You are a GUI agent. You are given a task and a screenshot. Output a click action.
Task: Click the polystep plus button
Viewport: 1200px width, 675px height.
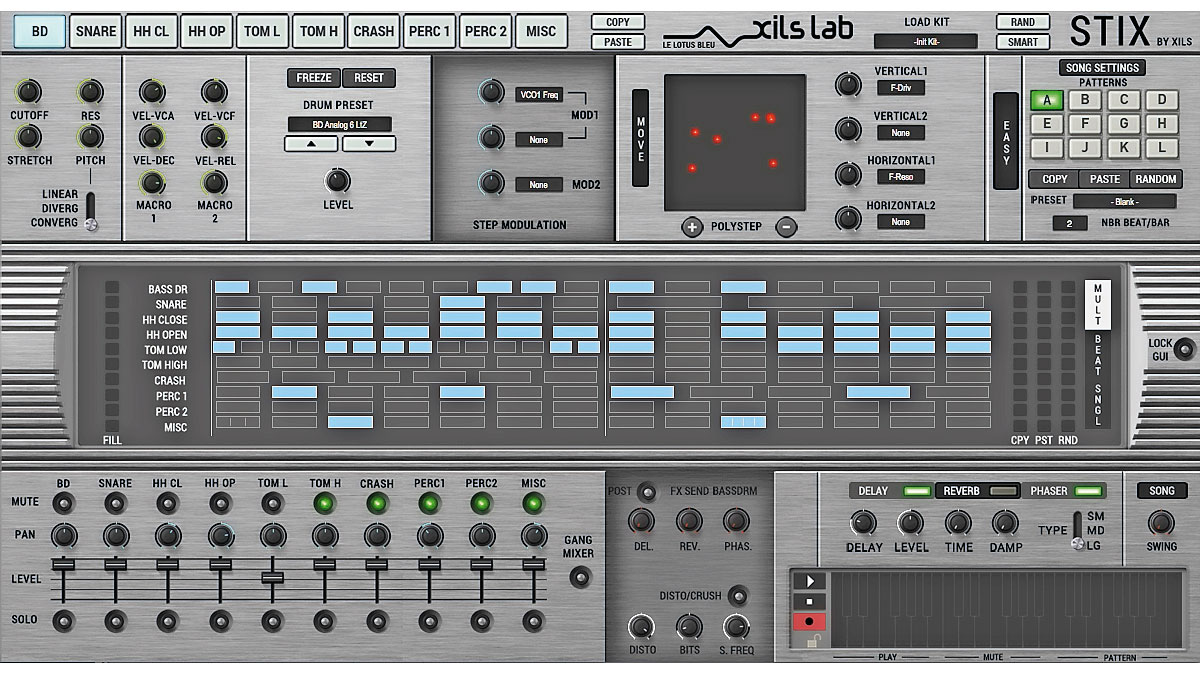tap(692, 227)
